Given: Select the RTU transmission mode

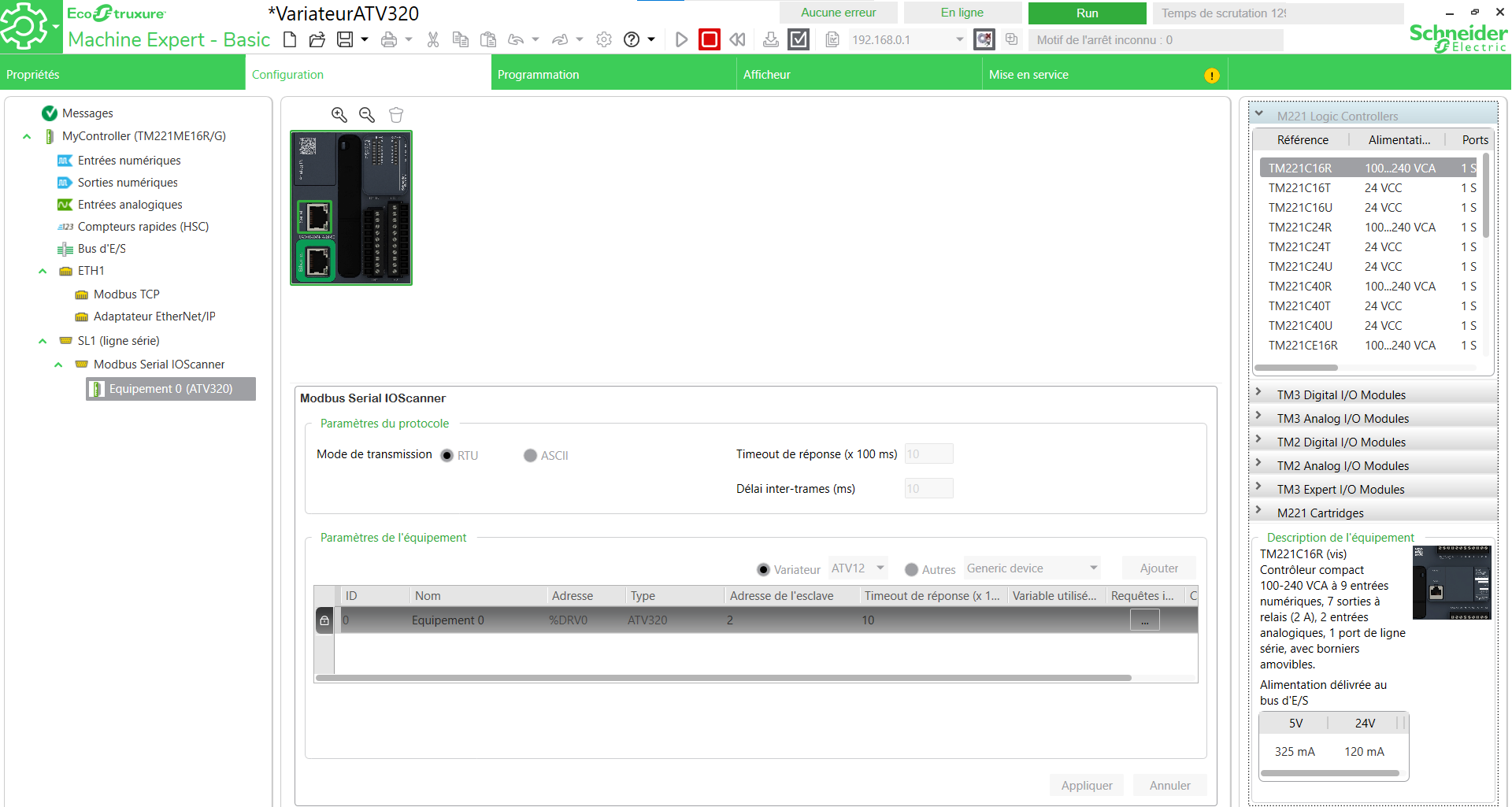Looking at the screenshot, I should pos(447,455).
